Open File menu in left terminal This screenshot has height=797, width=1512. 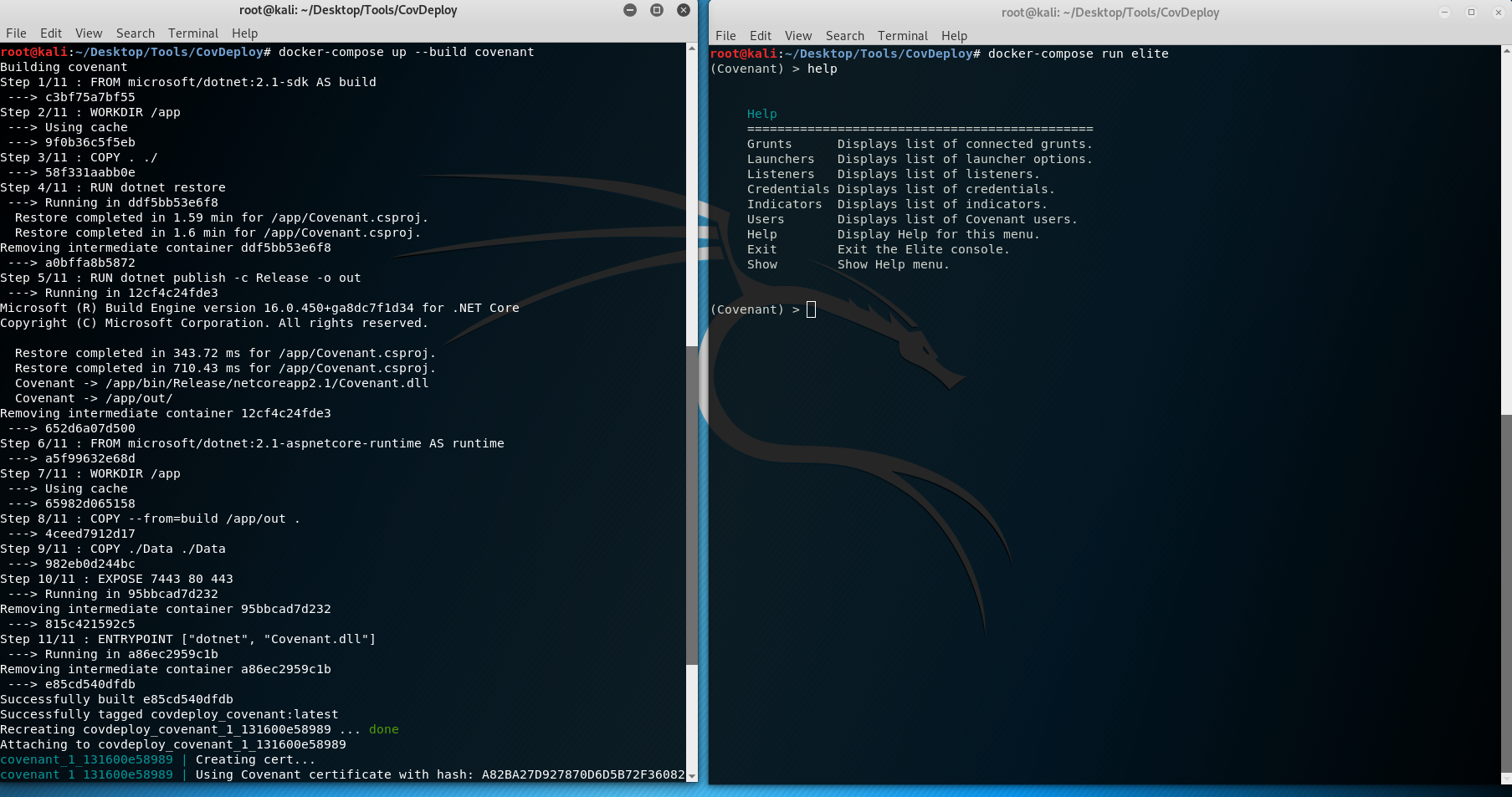click(x=16, y=33)
